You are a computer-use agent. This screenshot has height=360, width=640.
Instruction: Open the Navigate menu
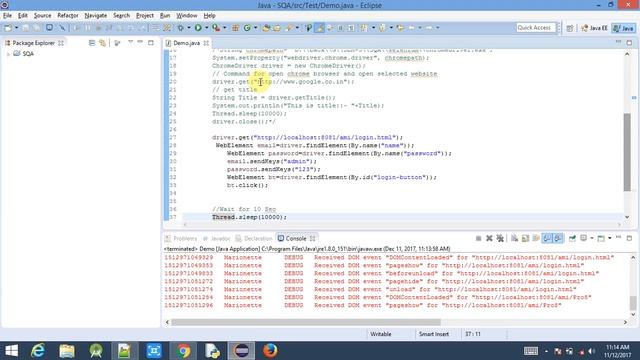point(96,16)
